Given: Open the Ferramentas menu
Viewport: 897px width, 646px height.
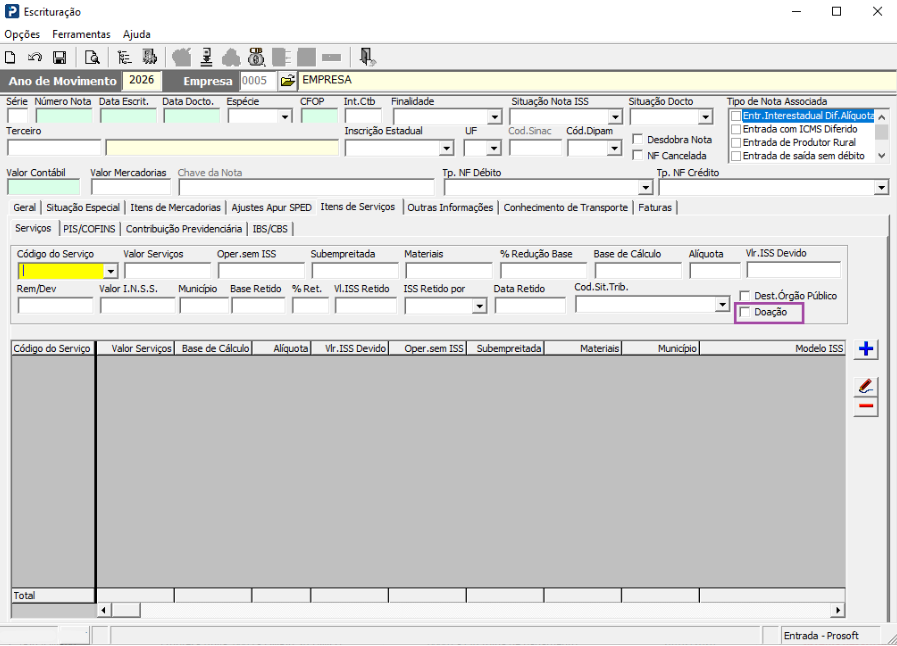Looking at the screenshot, I should tap(81, 34).
